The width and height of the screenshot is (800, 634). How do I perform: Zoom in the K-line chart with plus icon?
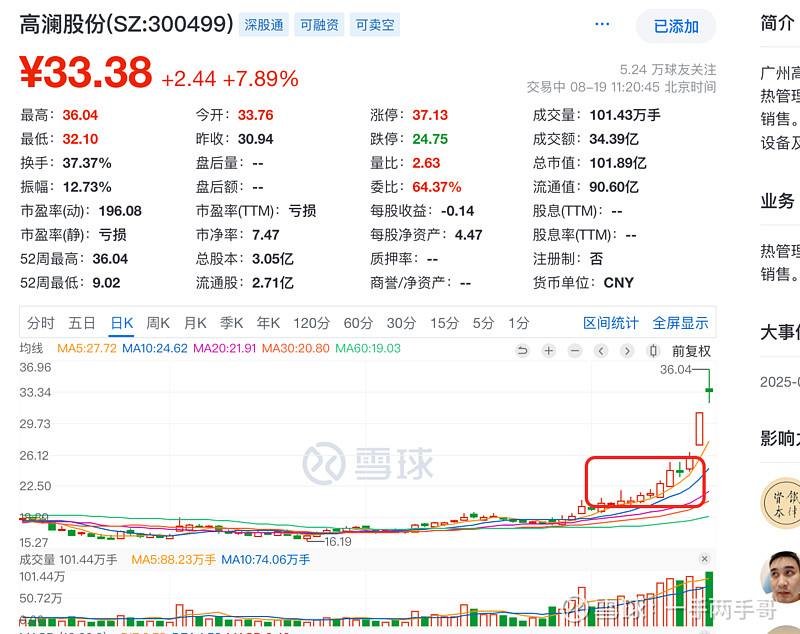click(548, 351)
